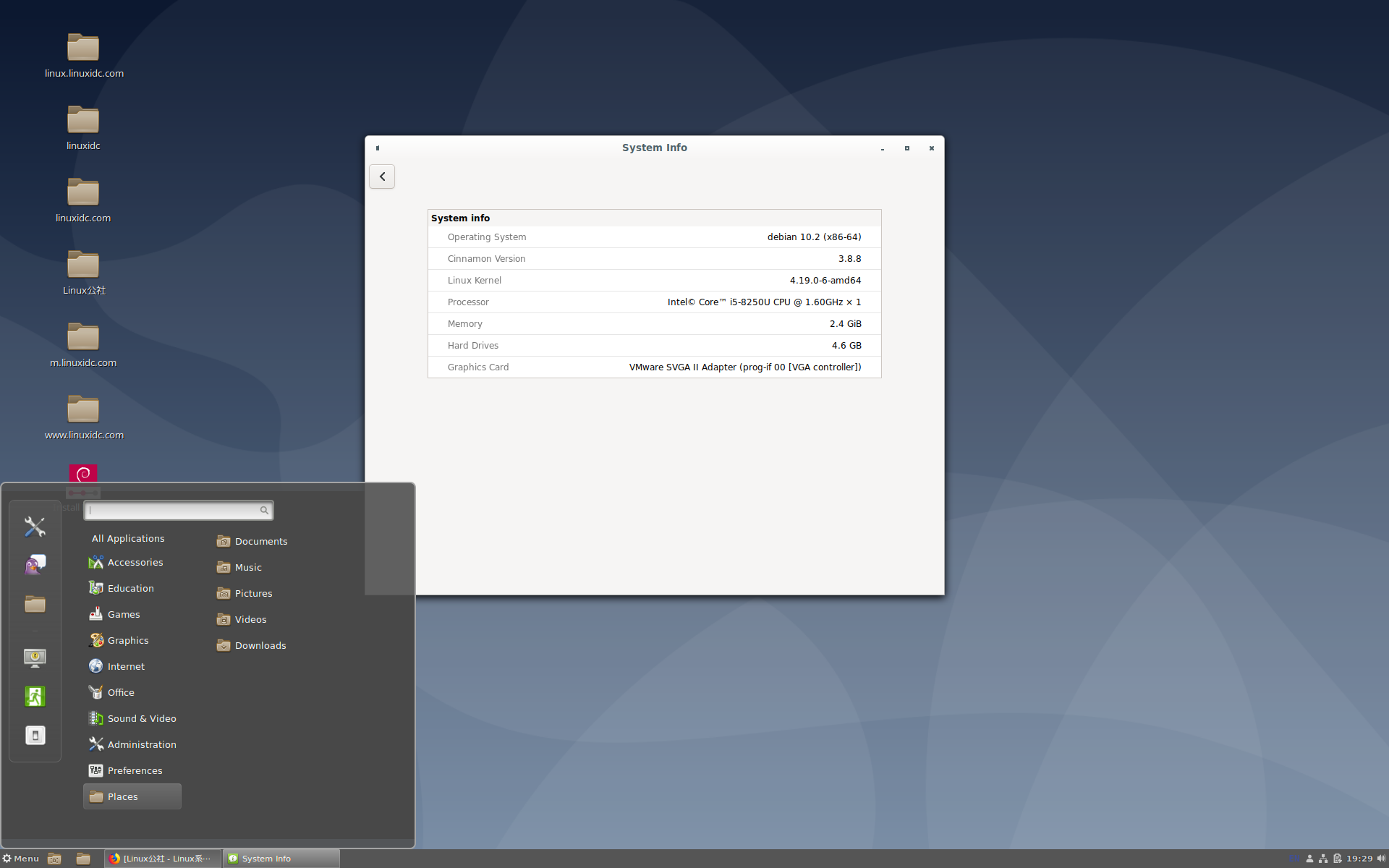Open the sound volume applet
Screen dimensions: 1389x868
pos(1381,859)
